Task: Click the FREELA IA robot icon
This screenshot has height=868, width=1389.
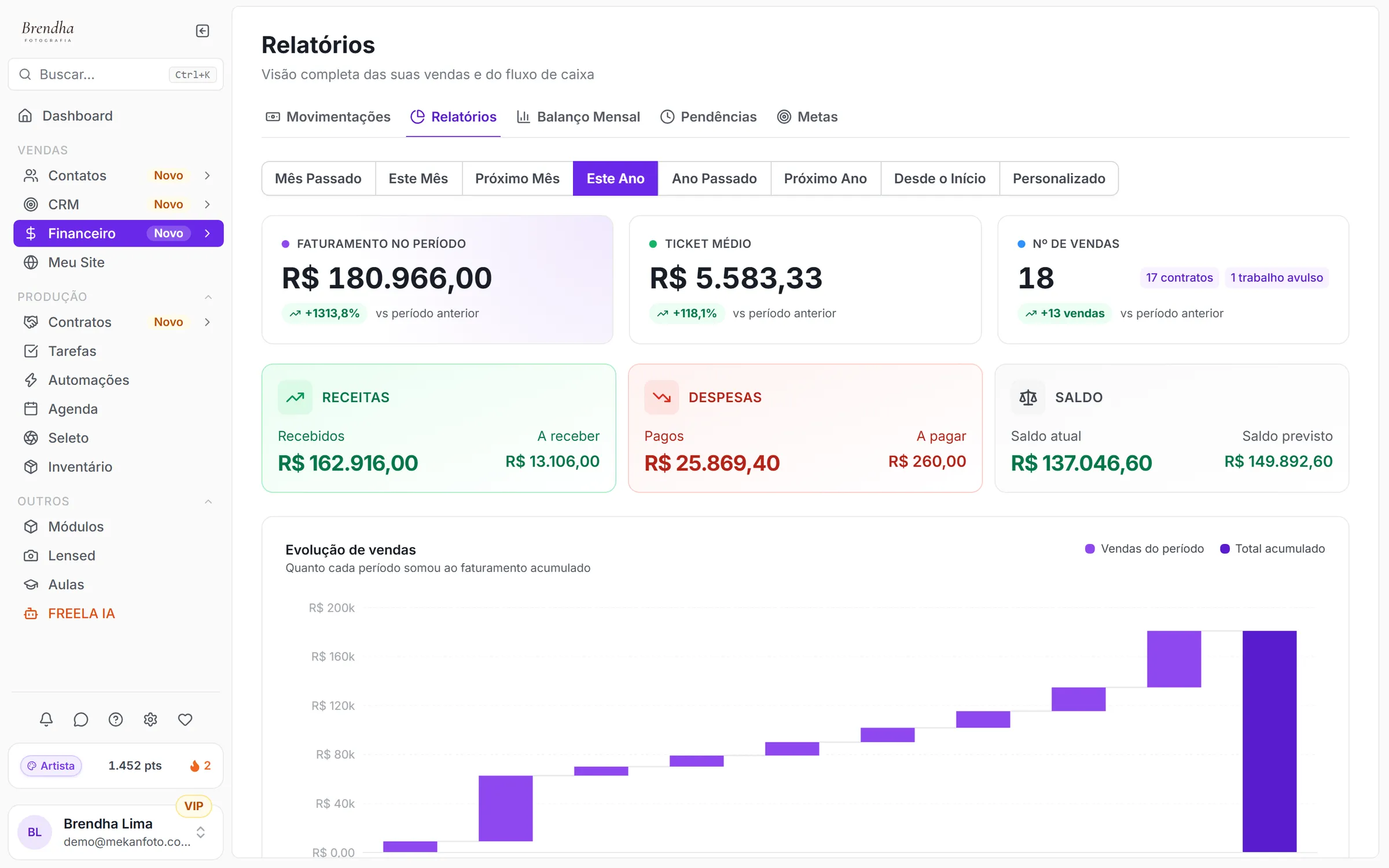Action: [x=31, y=613]
